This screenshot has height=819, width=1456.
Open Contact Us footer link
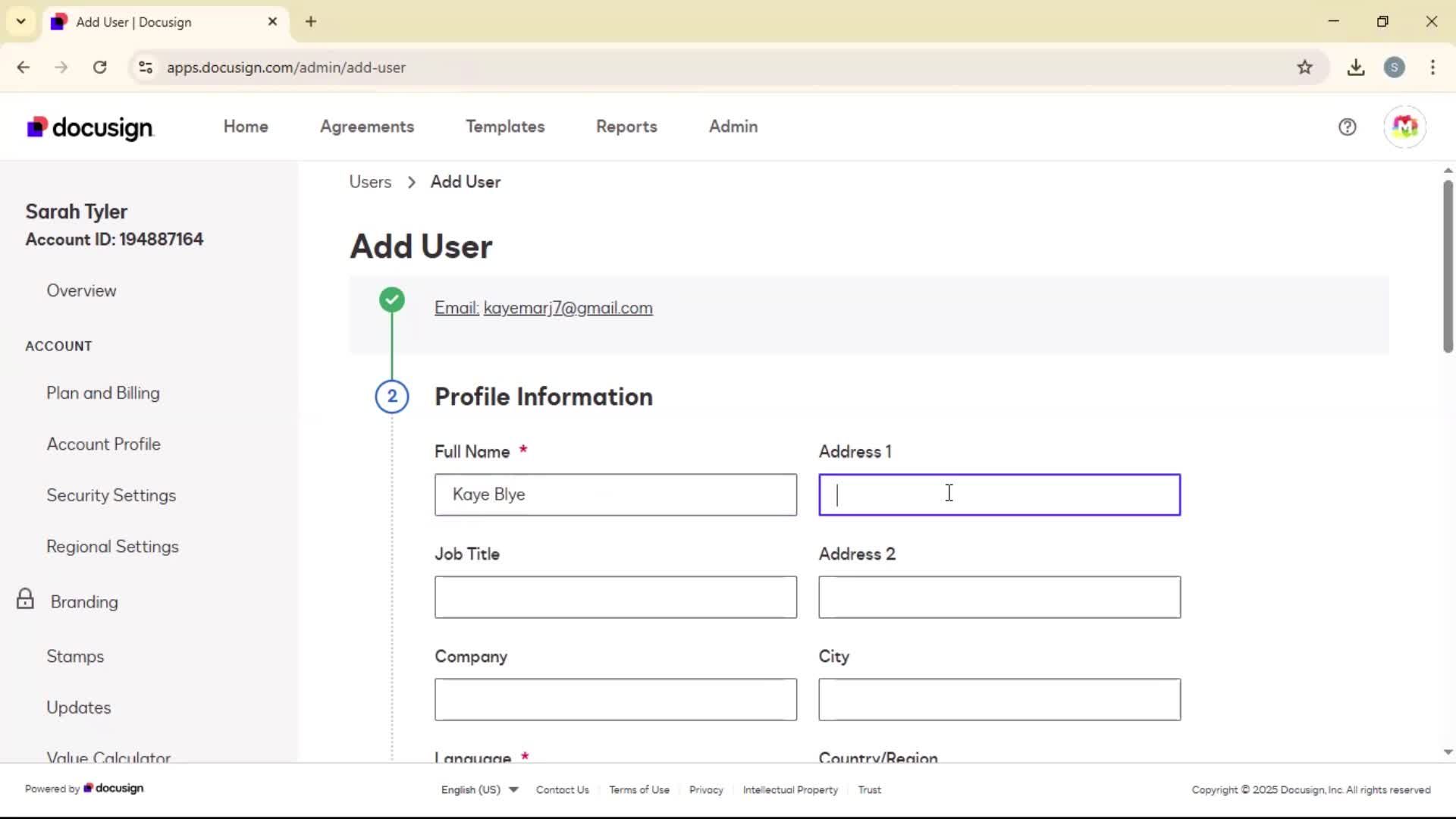pyautogui.click(x=562, y=789)
